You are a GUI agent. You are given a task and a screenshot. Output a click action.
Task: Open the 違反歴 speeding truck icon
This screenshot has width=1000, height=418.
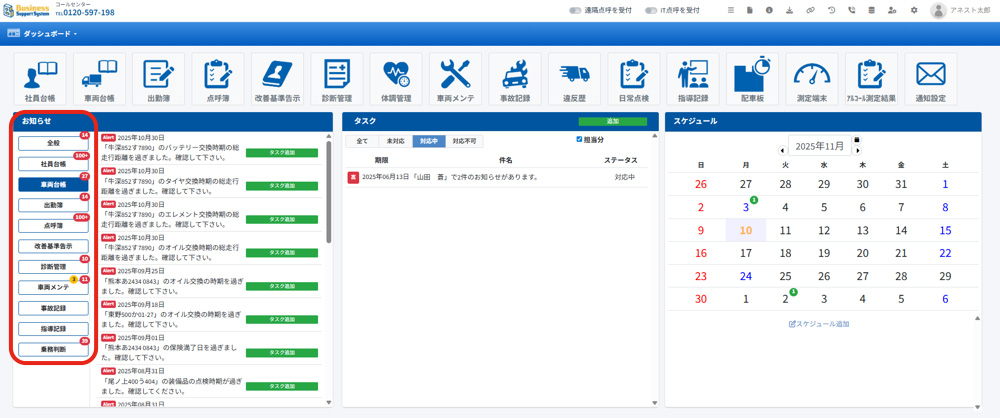[574, 80]
